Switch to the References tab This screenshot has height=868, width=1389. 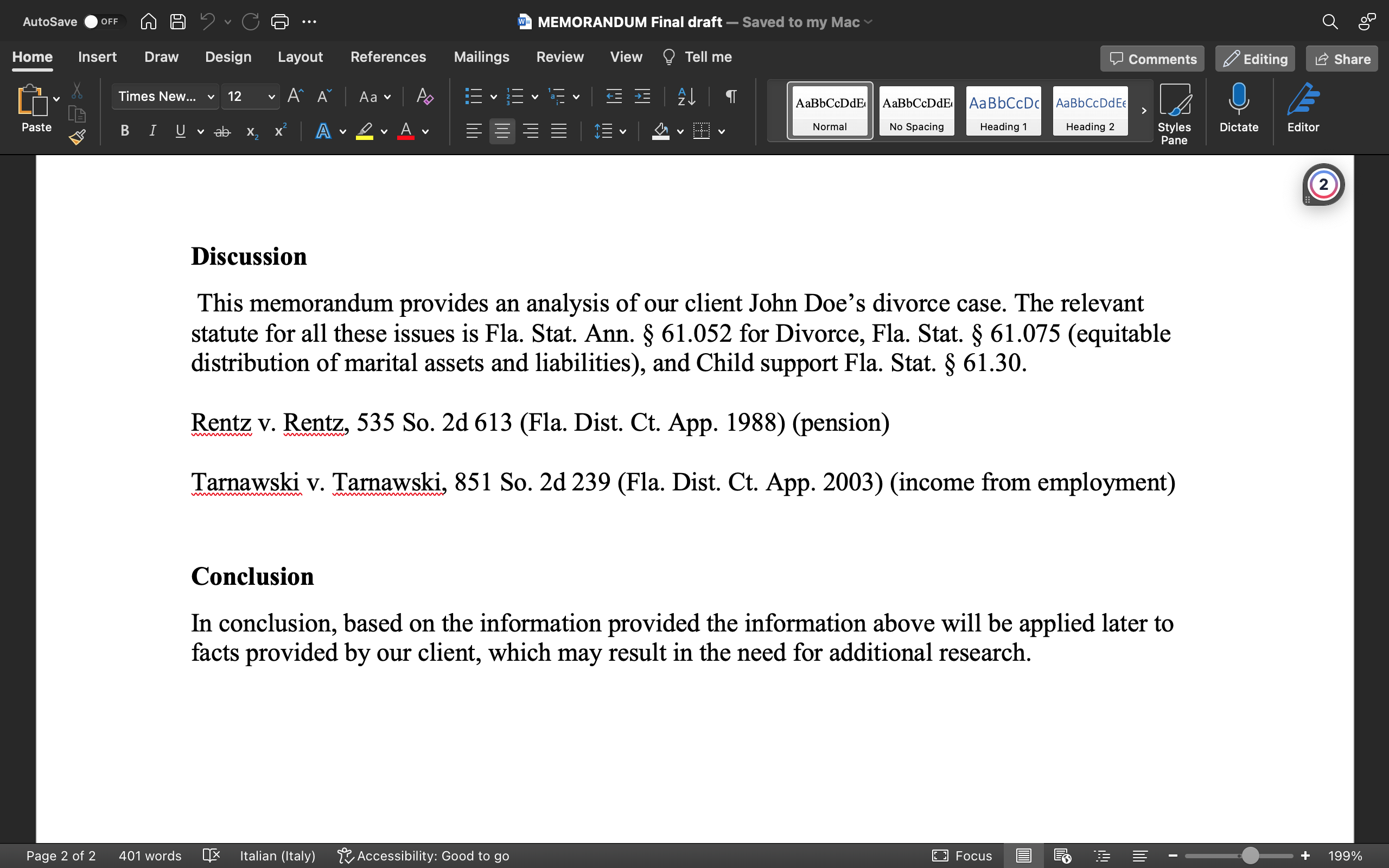pos(388,57)
